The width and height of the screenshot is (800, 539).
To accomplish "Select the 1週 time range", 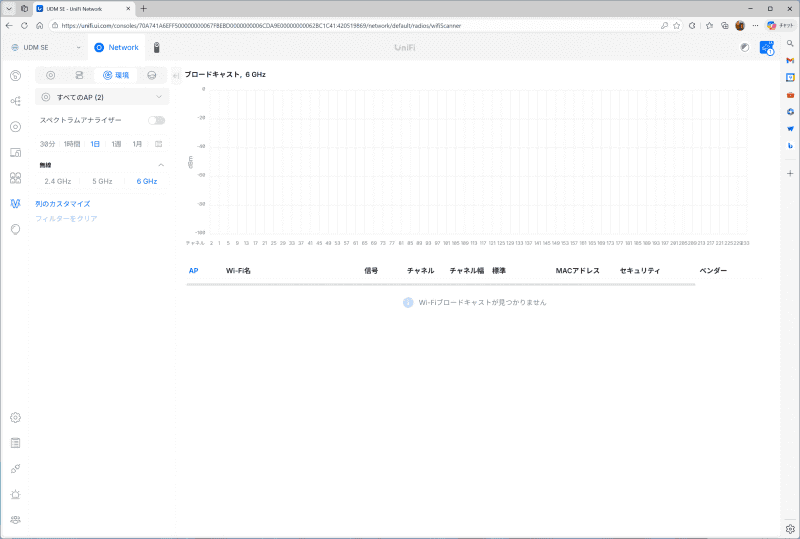I will [x=116, y=144].
